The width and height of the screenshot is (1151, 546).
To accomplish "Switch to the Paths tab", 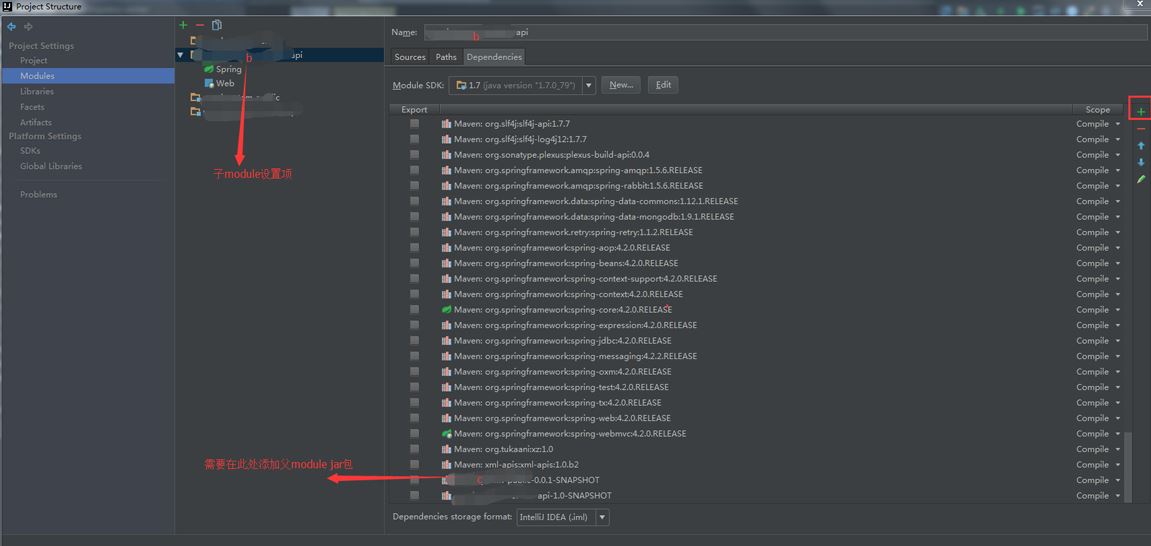I will point(446,57).
